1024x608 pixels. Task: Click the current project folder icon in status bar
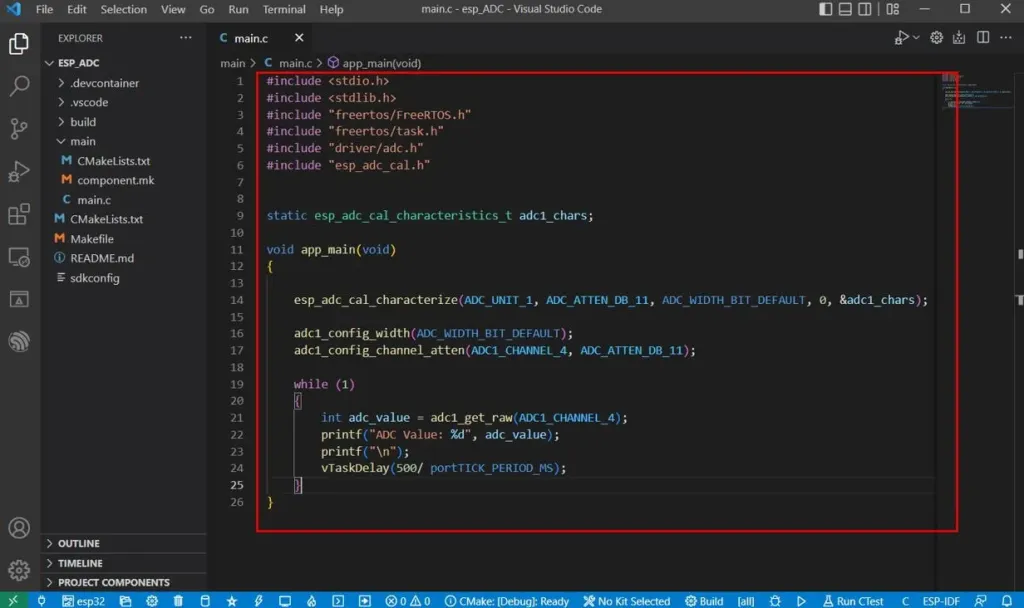point(125,601)
